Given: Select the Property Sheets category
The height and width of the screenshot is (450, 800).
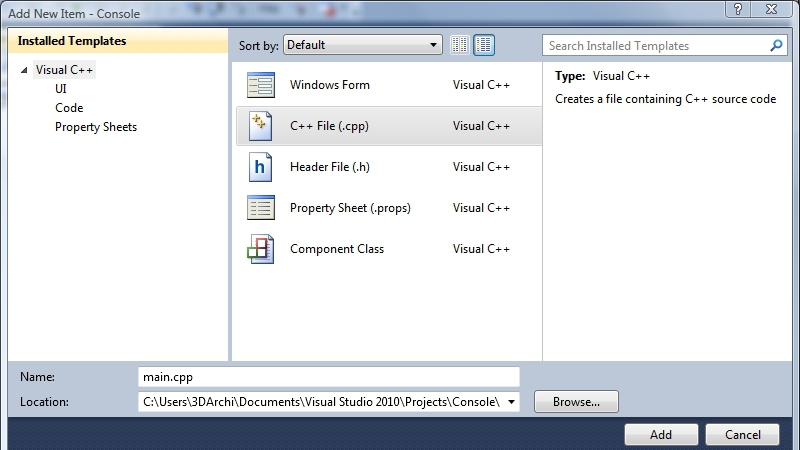Looking at the screenshot, I should point(96,127).
